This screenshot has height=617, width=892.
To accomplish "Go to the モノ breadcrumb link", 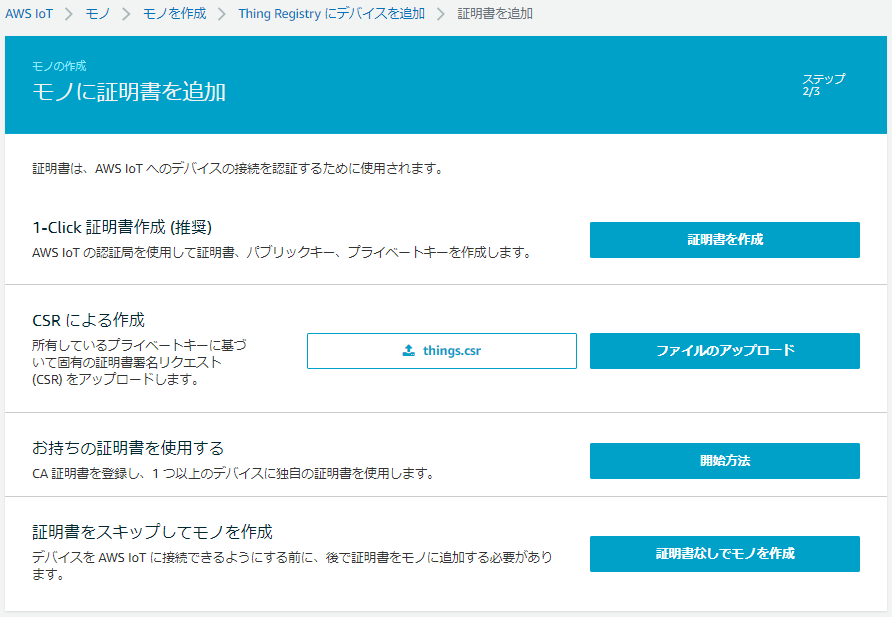I will point(97,14).
